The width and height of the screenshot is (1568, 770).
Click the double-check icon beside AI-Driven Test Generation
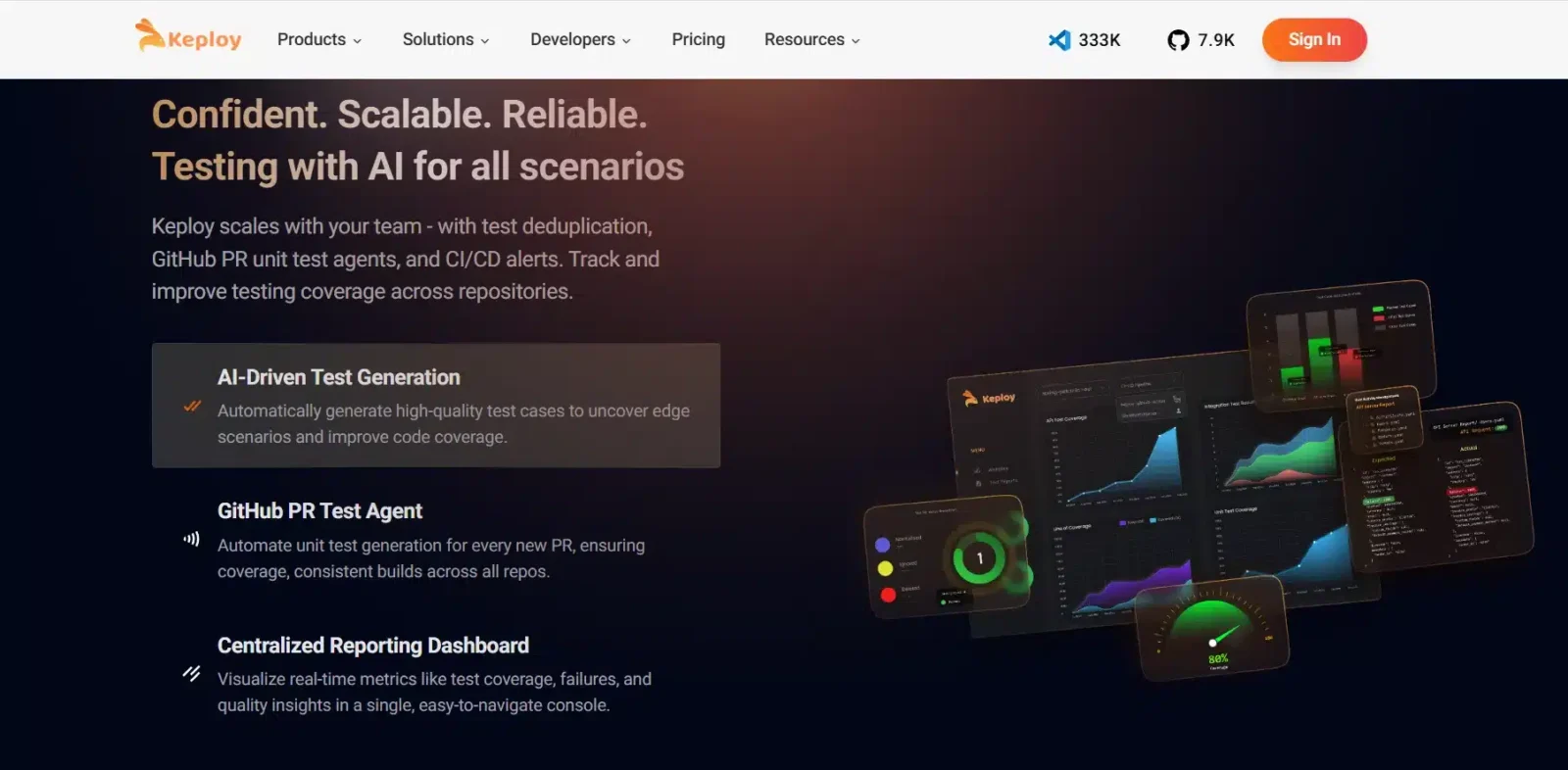pyautogui.click(x=192, y=406)
